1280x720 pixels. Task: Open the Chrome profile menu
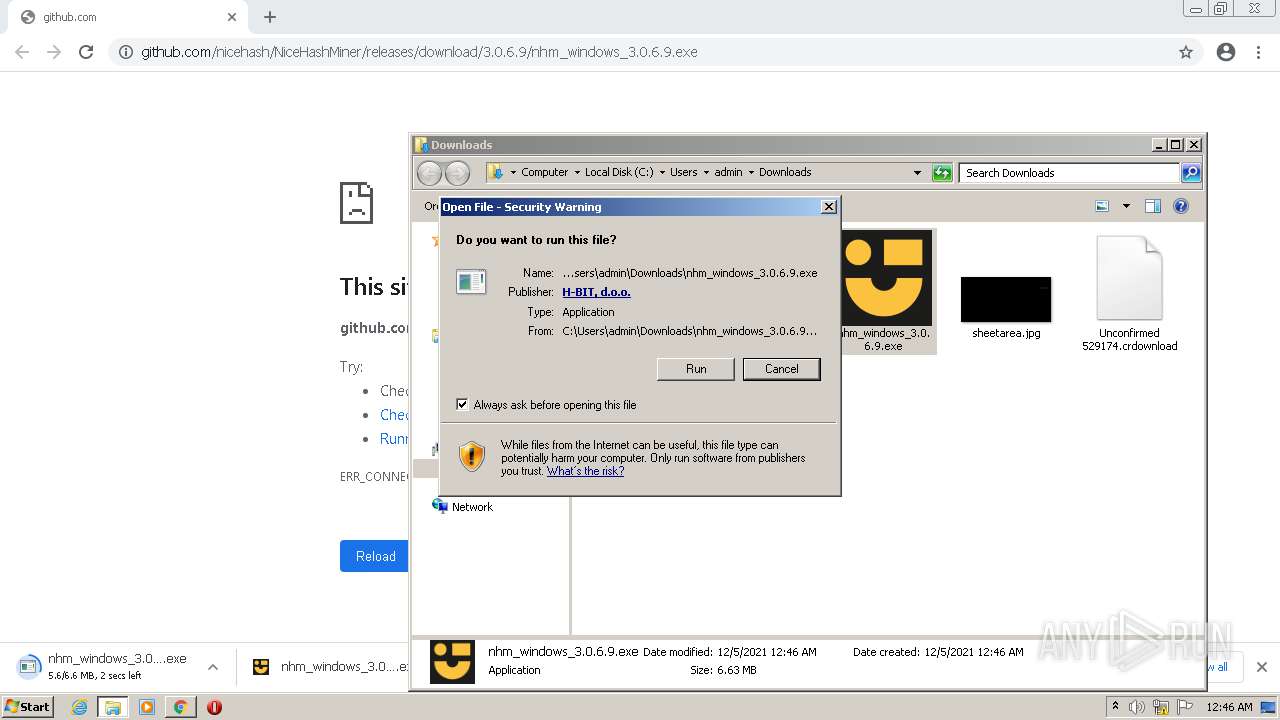1226,52
